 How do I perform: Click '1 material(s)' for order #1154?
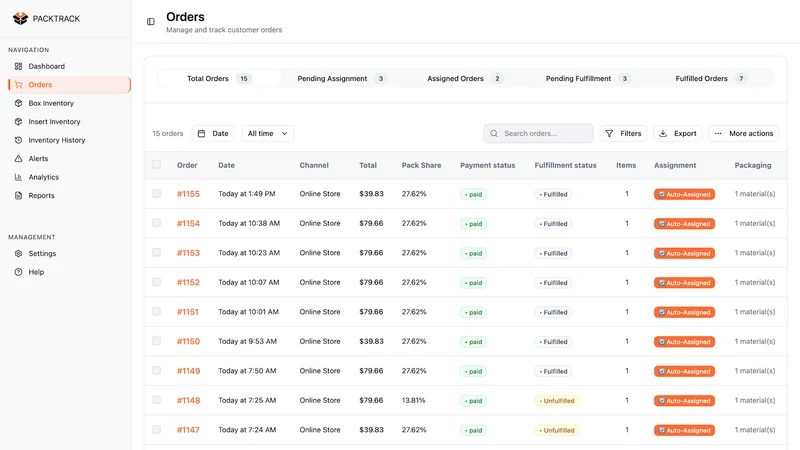click(x=755, y=223)
